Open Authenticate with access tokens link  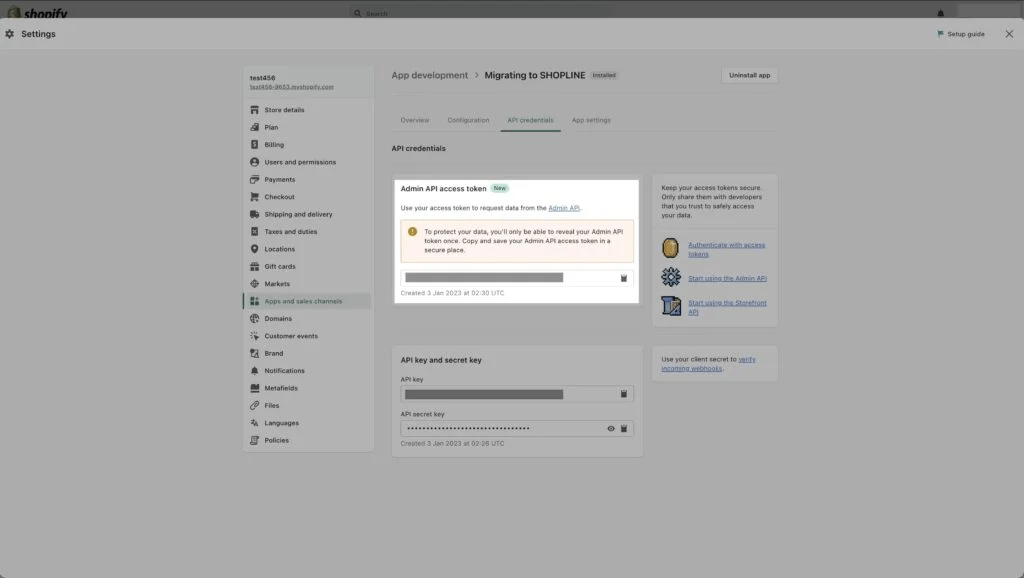(726, 249)
